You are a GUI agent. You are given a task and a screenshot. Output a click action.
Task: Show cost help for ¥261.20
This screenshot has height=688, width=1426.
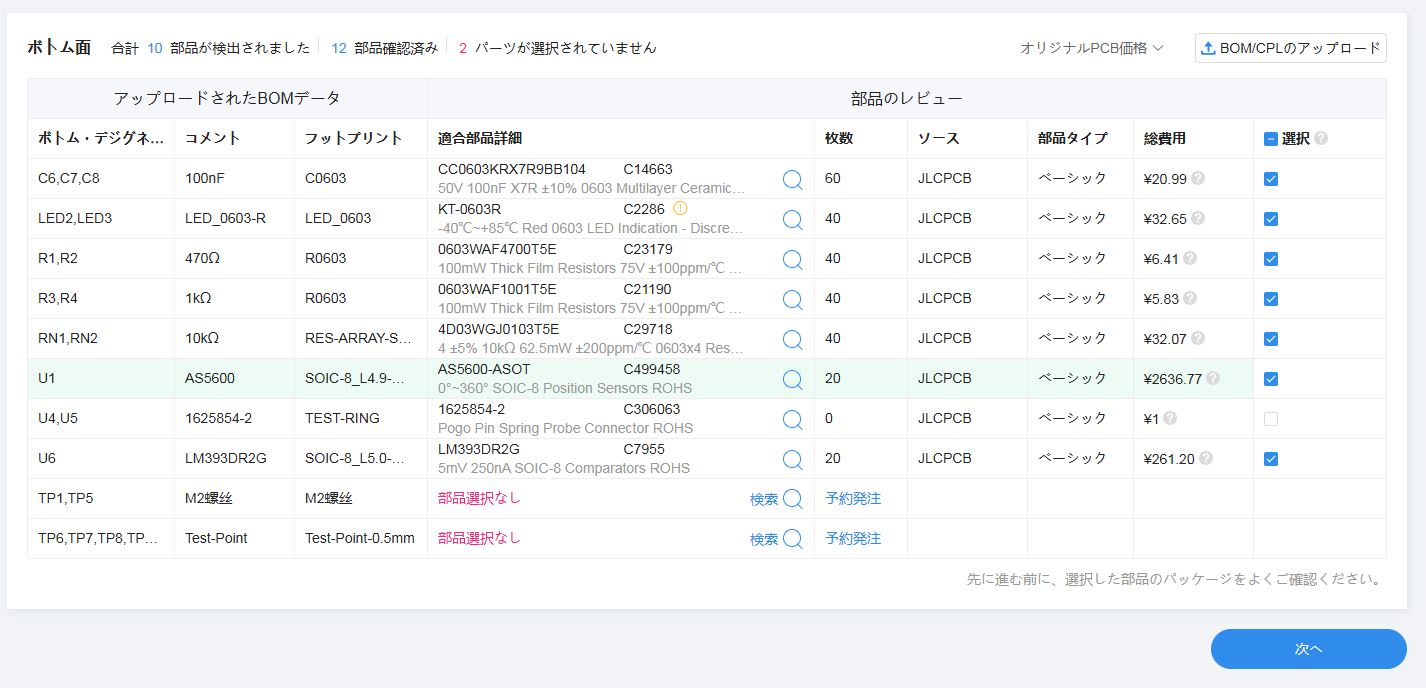tap(1206, 458)
